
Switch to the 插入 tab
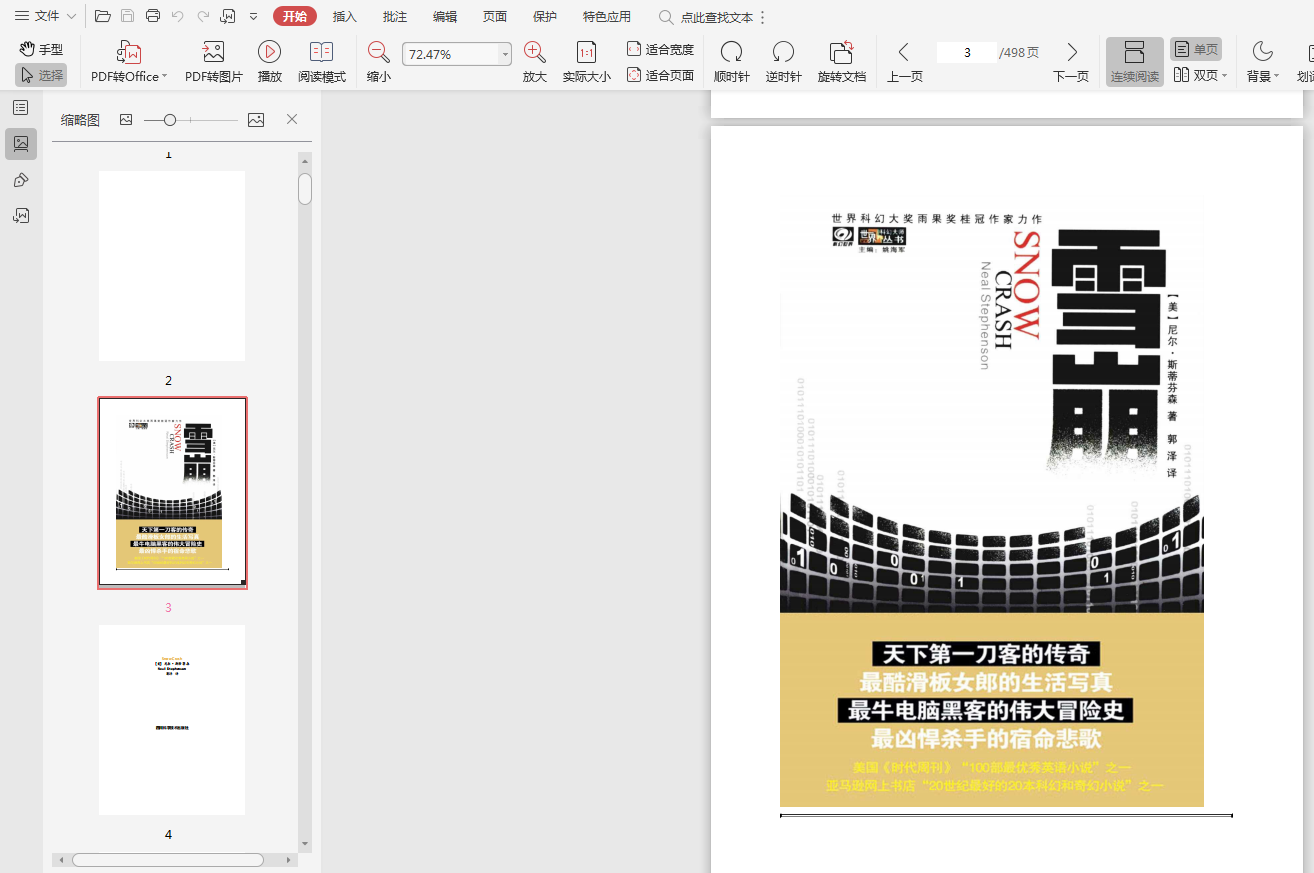click(x=345, y=16)
